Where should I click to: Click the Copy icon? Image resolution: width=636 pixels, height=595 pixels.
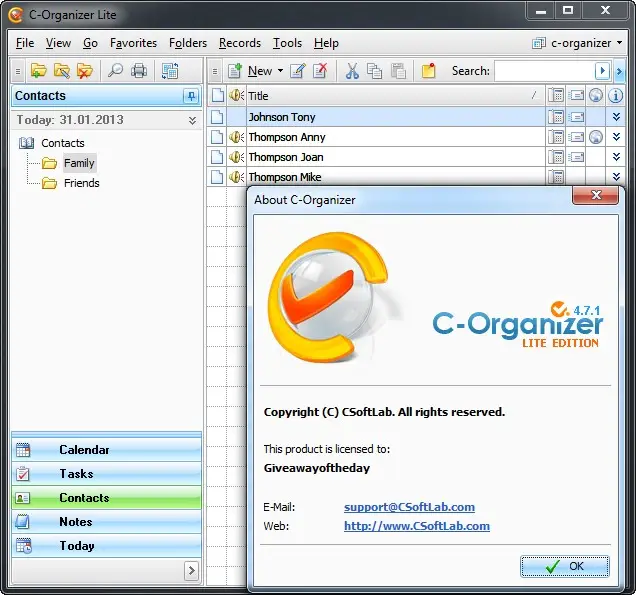coord(374,71)
